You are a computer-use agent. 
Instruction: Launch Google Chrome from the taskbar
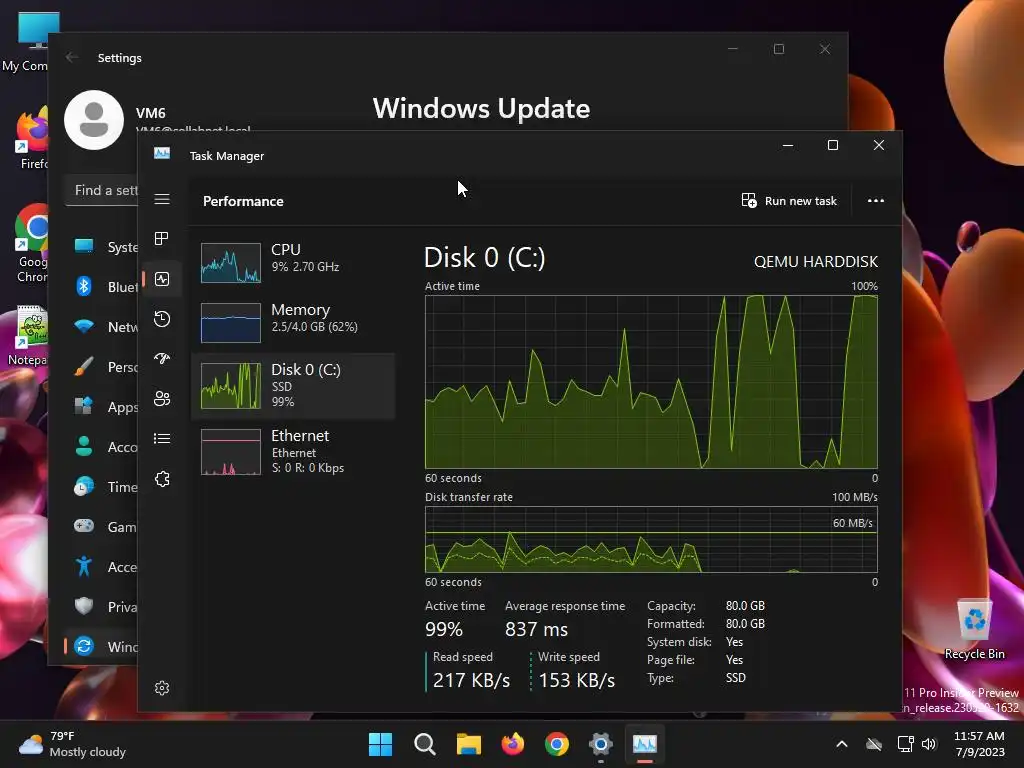[x=557, y=744]
